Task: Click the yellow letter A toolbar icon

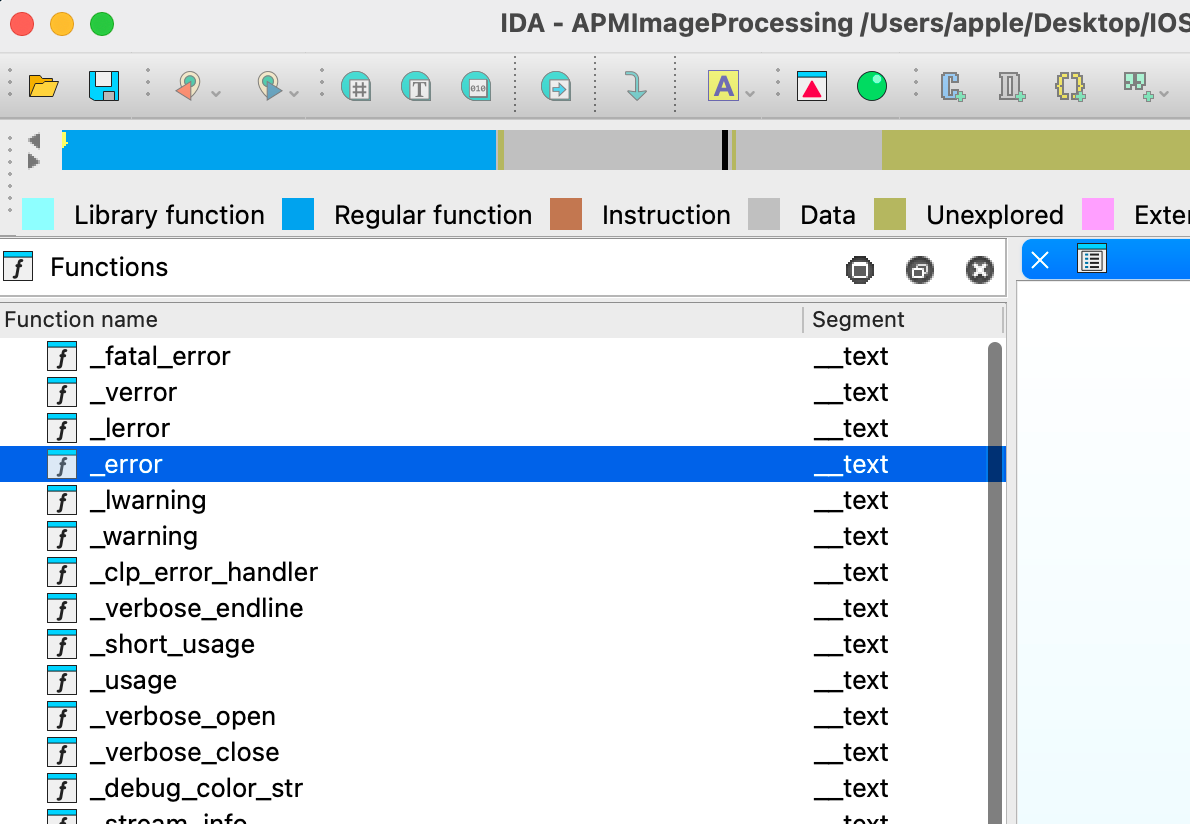Action: tap(723, 86)
